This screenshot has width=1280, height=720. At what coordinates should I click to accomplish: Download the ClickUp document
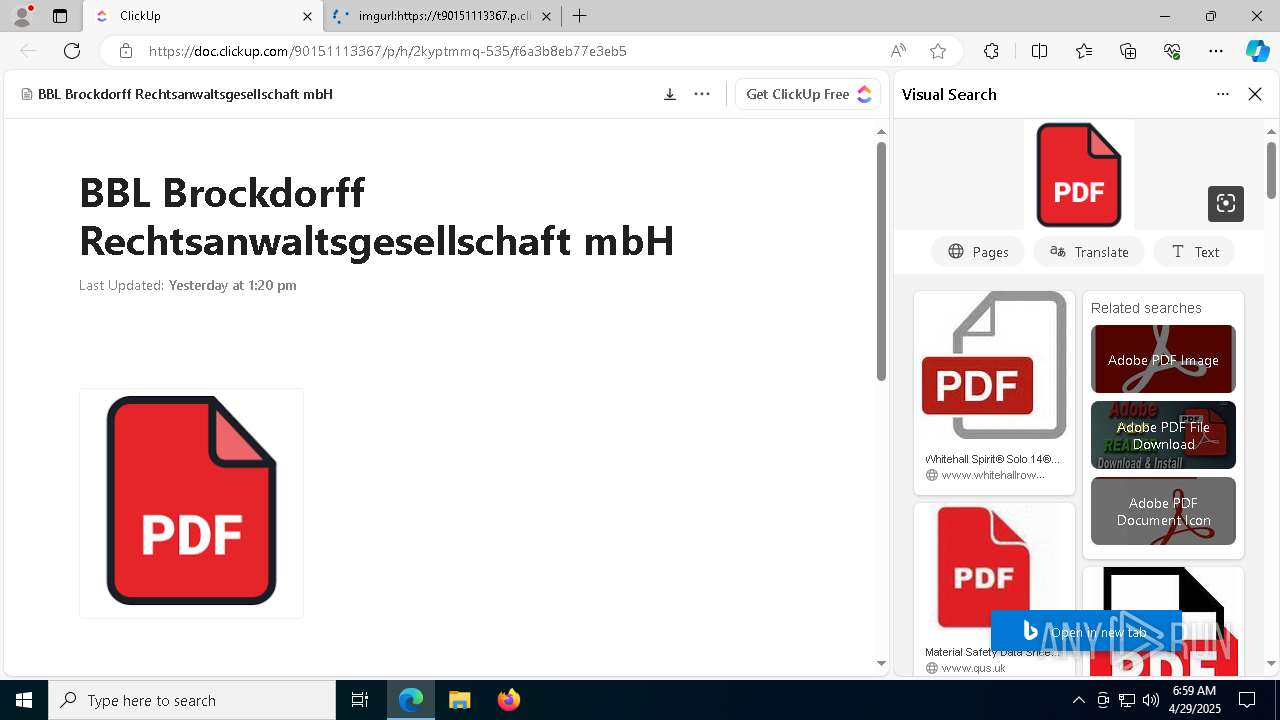coord(670,94)
